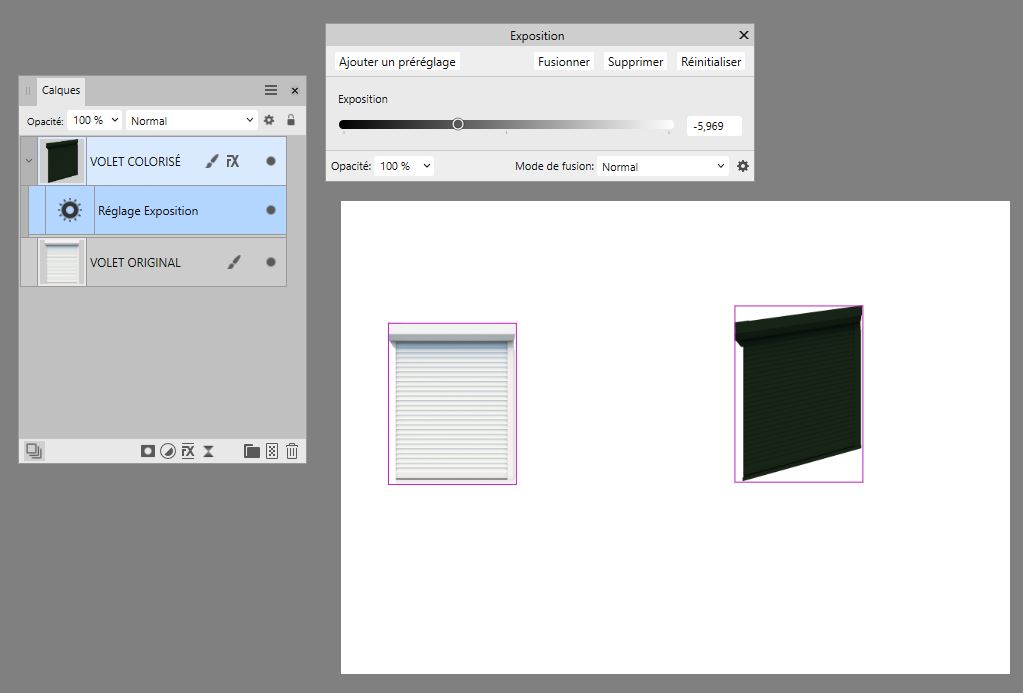
Task: Close the Exposition dialog
Action: (743, 35)
